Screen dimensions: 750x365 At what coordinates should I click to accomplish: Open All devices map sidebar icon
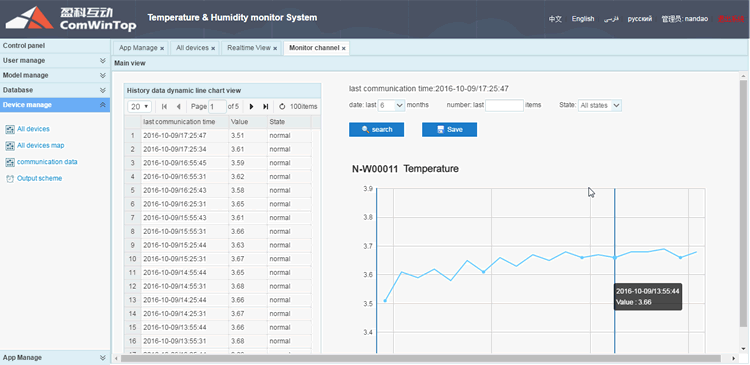coord(10,146)
